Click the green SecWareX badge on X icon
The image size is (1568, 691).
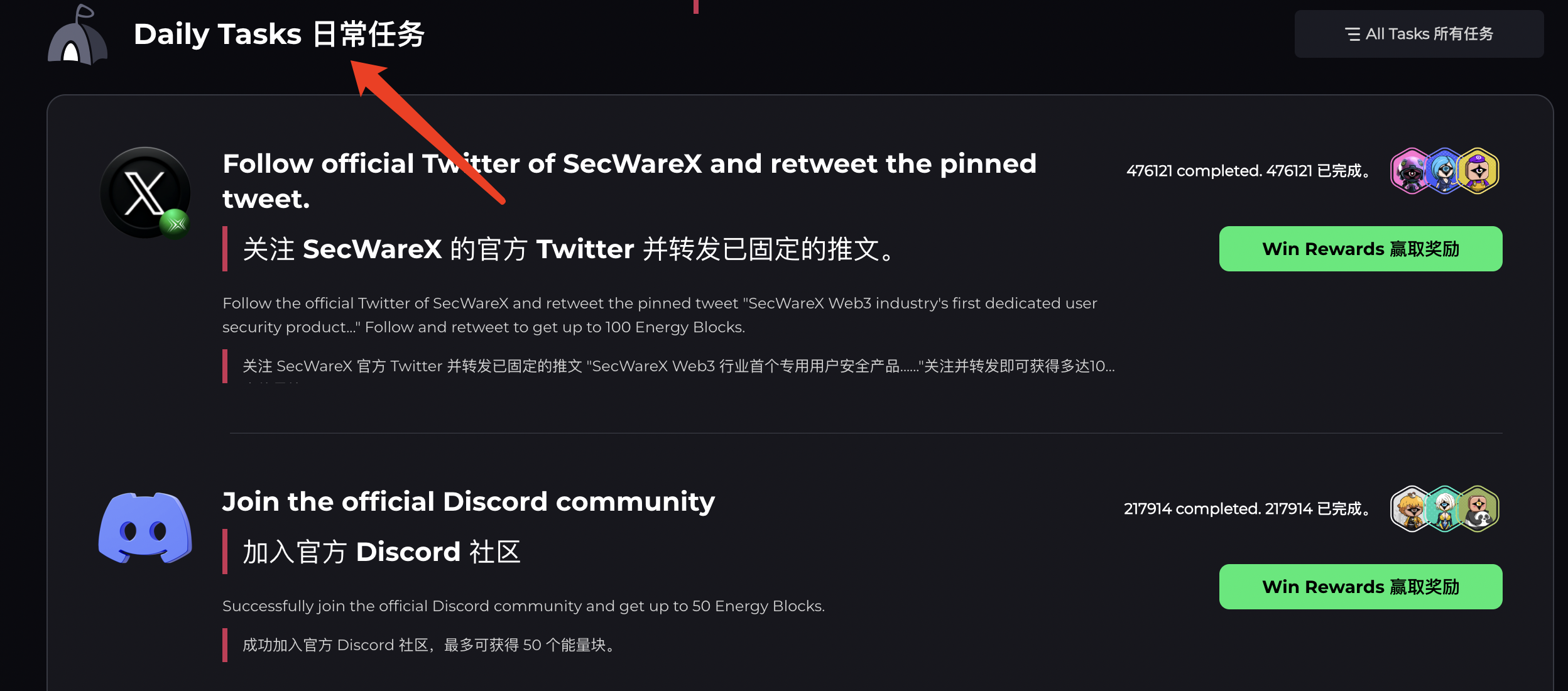pyautogui.click(x=175, y=223)
